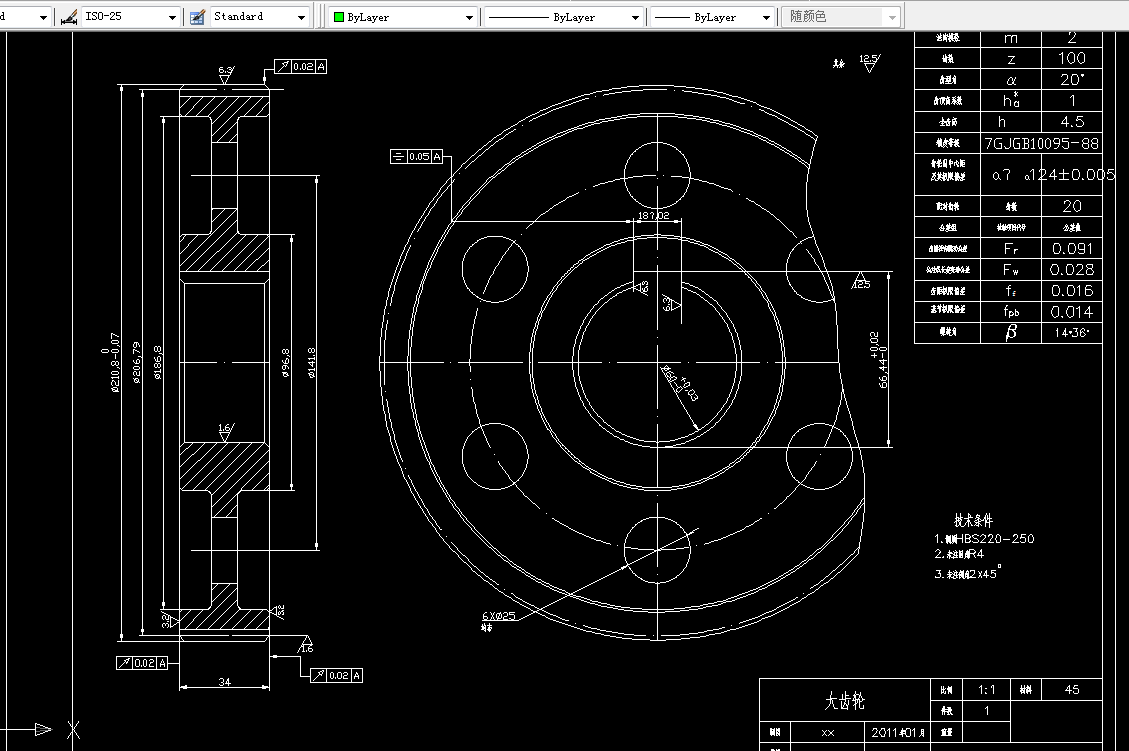Select the HBS220-250 technical note line
This screenshot has height=751, width=1129.
(984, 539)
